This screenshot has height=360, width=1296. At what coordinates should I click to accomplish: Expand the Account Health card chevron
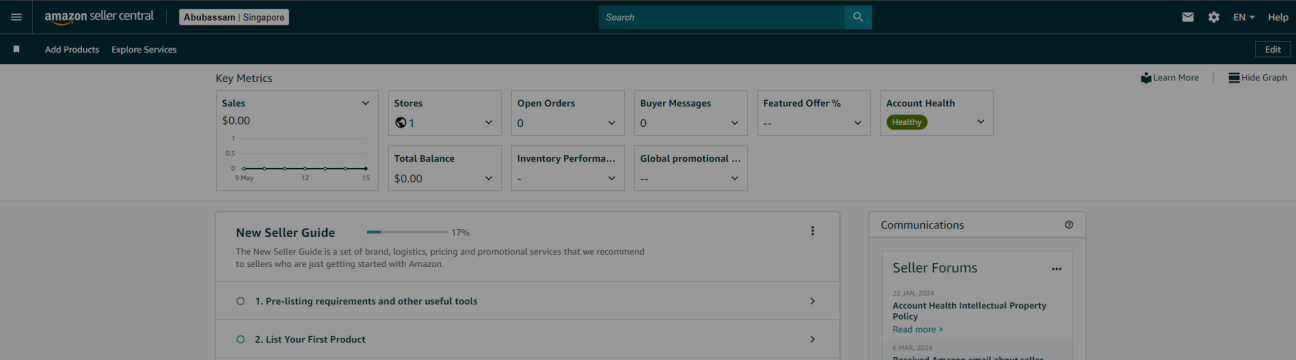(x=980, y=122)
